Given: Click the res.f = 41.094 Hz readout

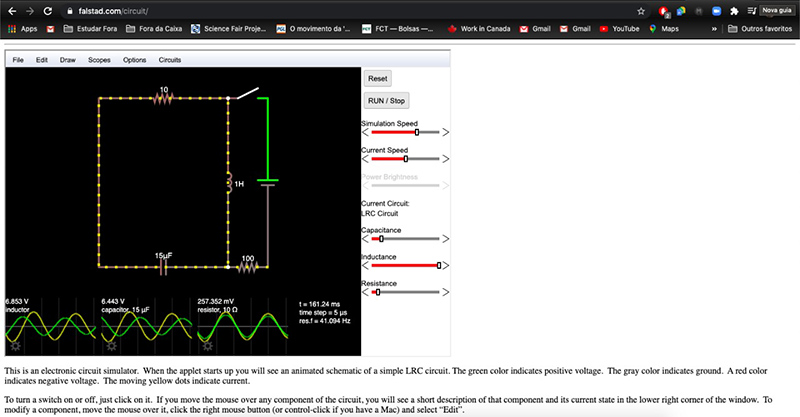Looking at the screenshot, I should 324,321.
